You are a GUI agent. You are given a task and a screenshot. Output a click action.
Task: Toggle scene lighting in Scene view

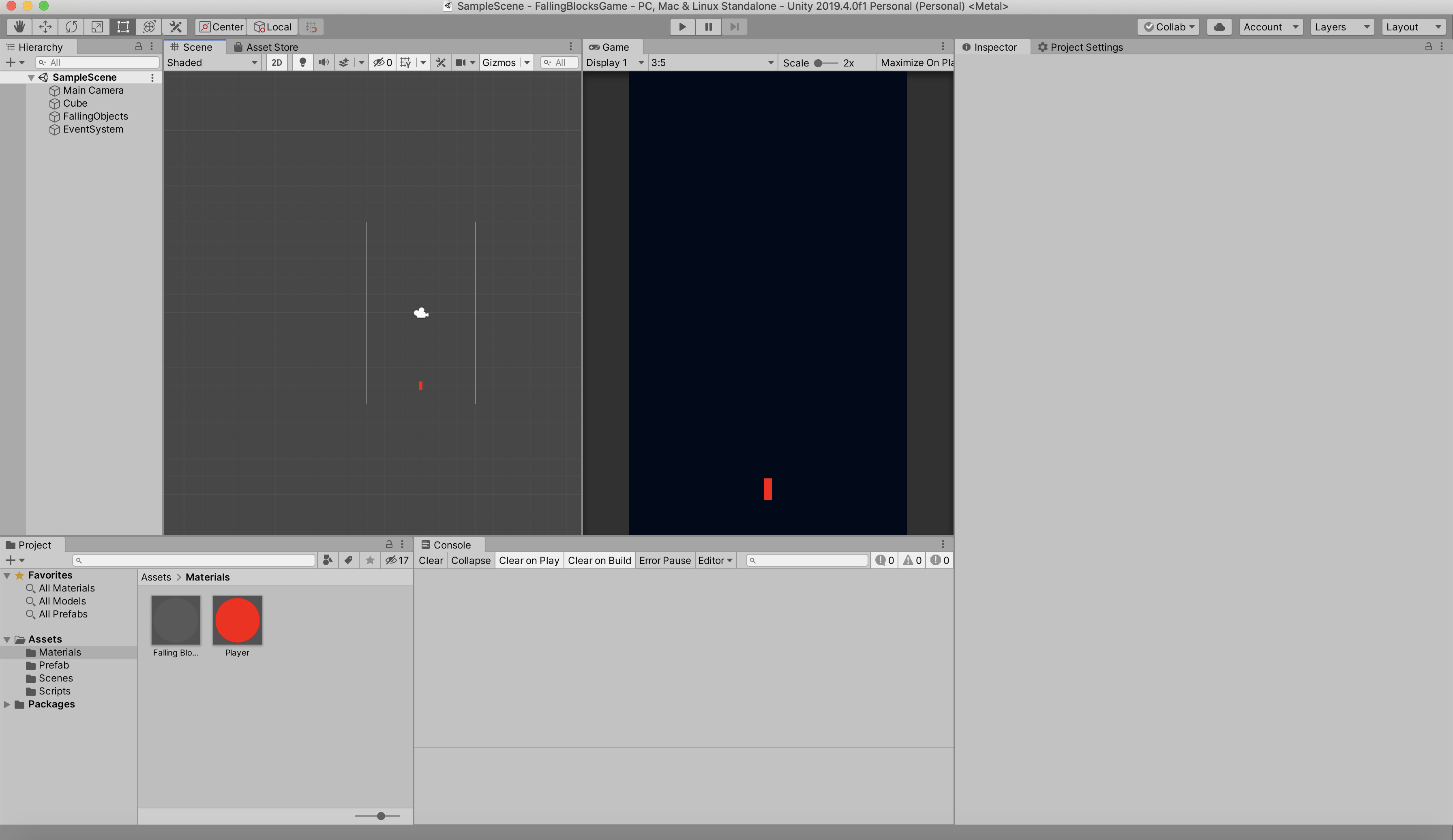click(x=302, y=62)
